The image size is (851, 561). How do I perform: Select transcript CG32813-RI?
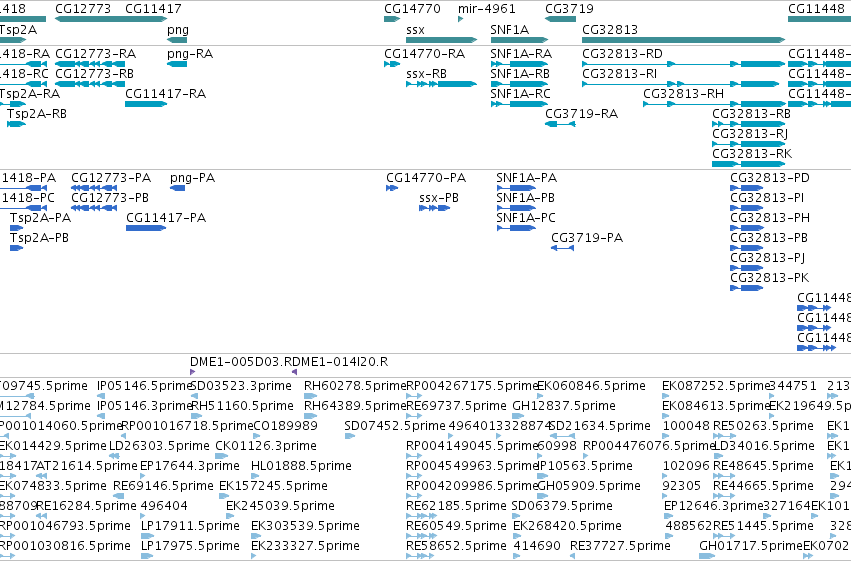click(619, 74)
